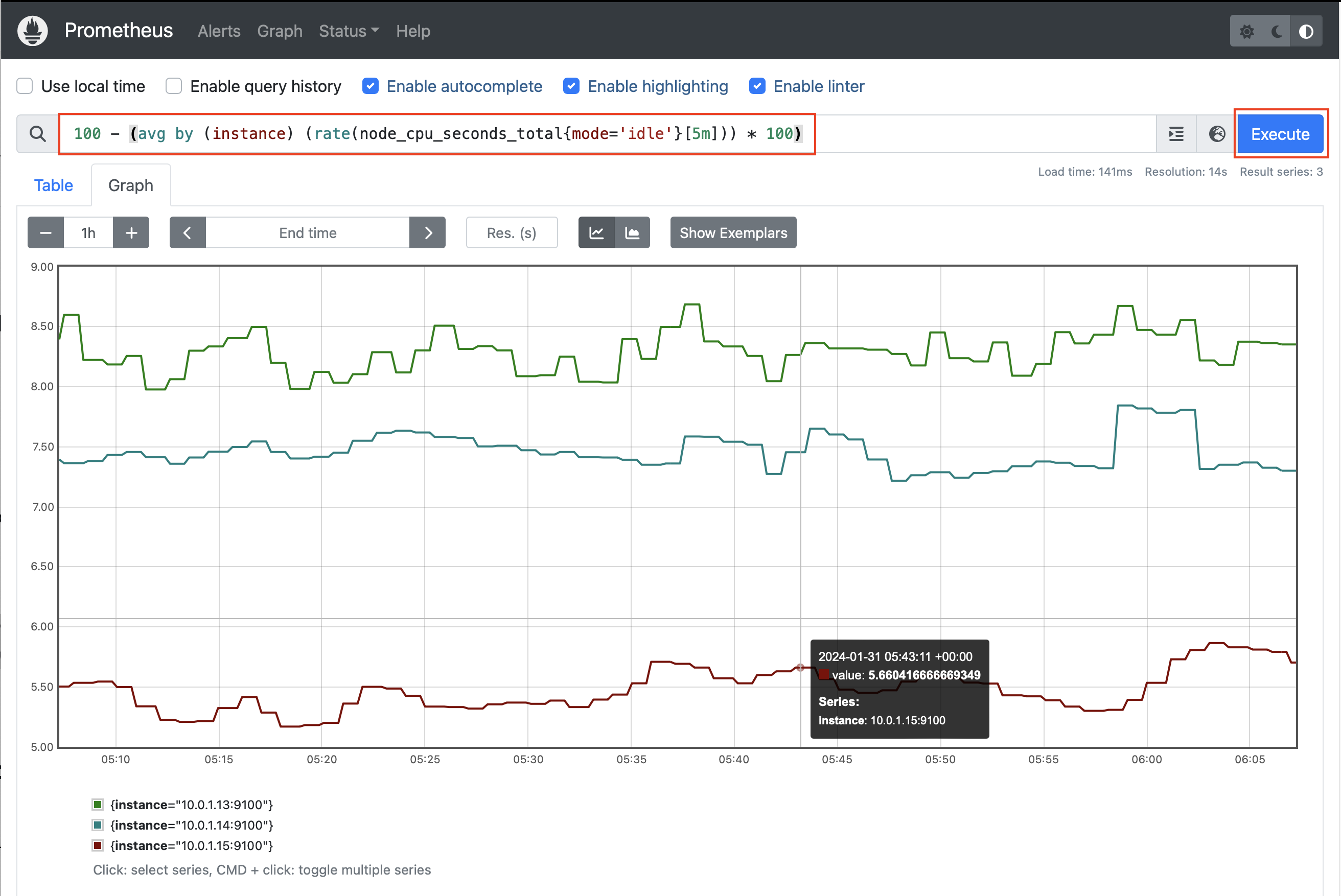Switch to unstacked line graph mode
Screen dimensions: 1341x896
coord(596,232)
